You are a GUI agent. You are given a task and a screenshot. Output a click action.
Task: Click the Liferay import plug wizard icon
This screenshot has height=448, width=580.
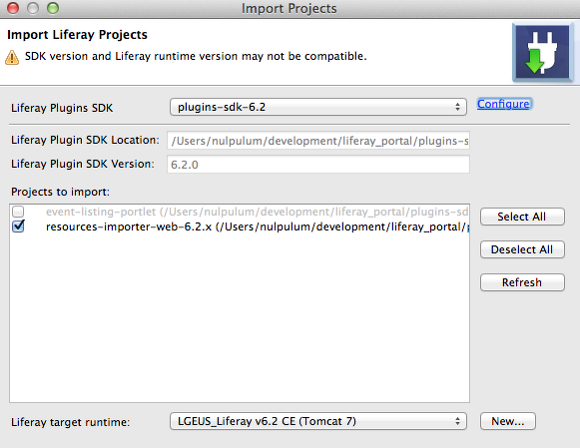(543, 52)
